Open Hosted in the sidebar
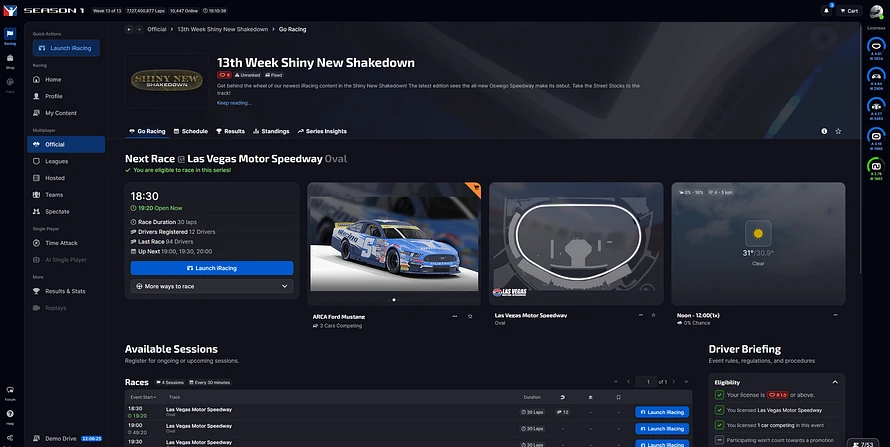 (x=66, y=178)
